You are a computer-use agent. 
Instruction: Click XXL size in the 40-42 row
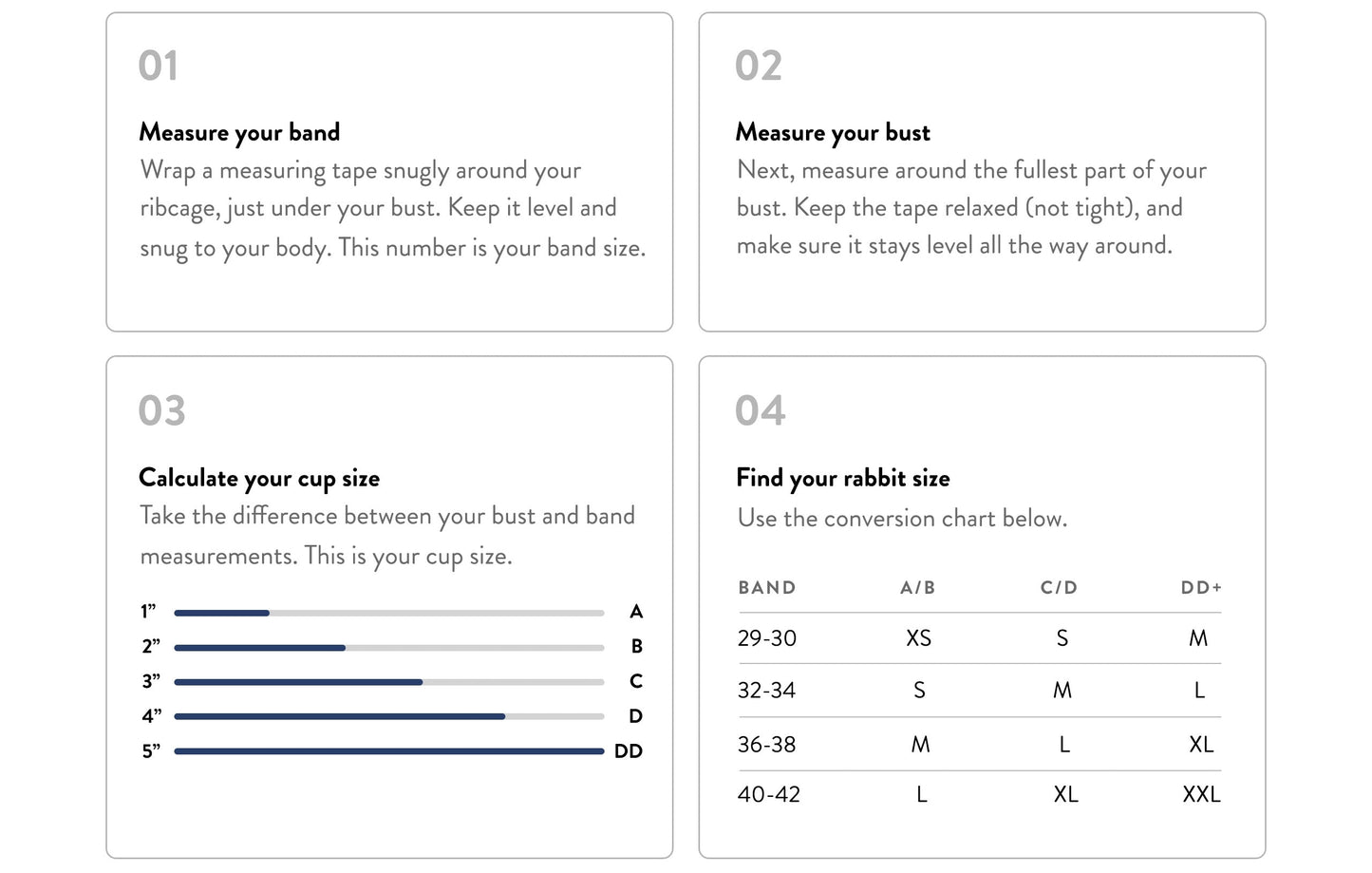coord(1201,794)
